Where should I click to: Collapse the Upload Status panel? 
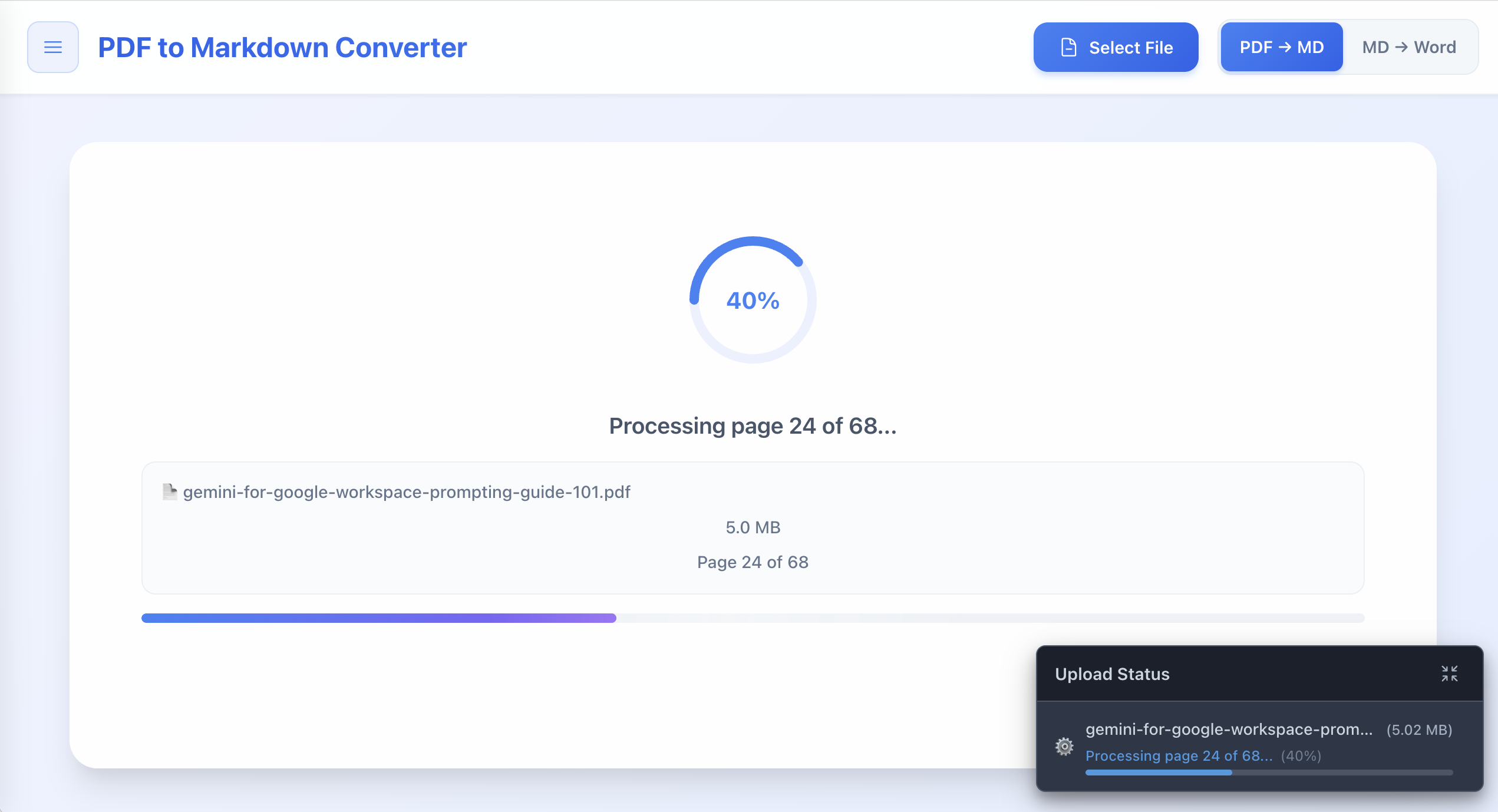(x=1450, y=674)
